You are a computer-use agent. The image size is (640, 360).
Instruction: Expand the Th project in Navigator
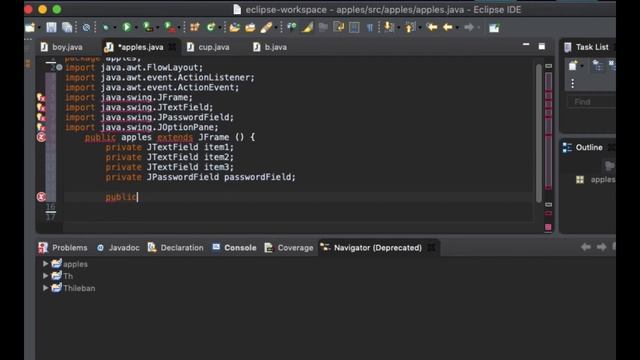coord(45,276)
